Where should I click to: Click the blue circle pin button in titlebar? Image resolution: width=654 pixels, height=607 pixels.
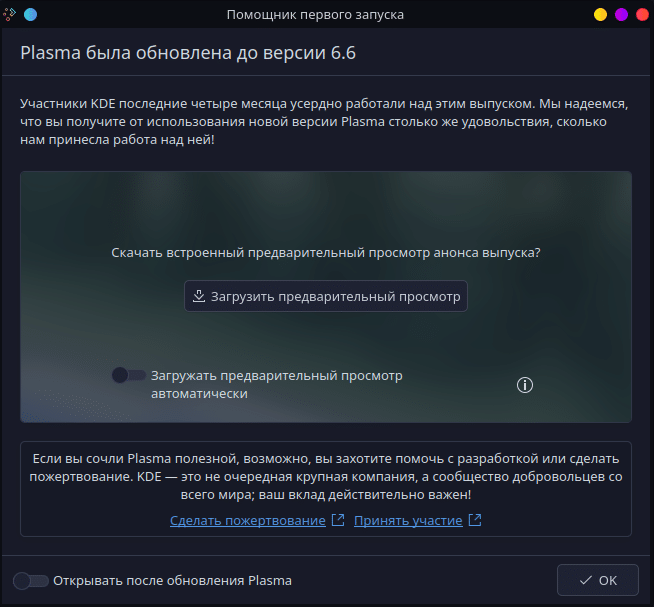30,15
